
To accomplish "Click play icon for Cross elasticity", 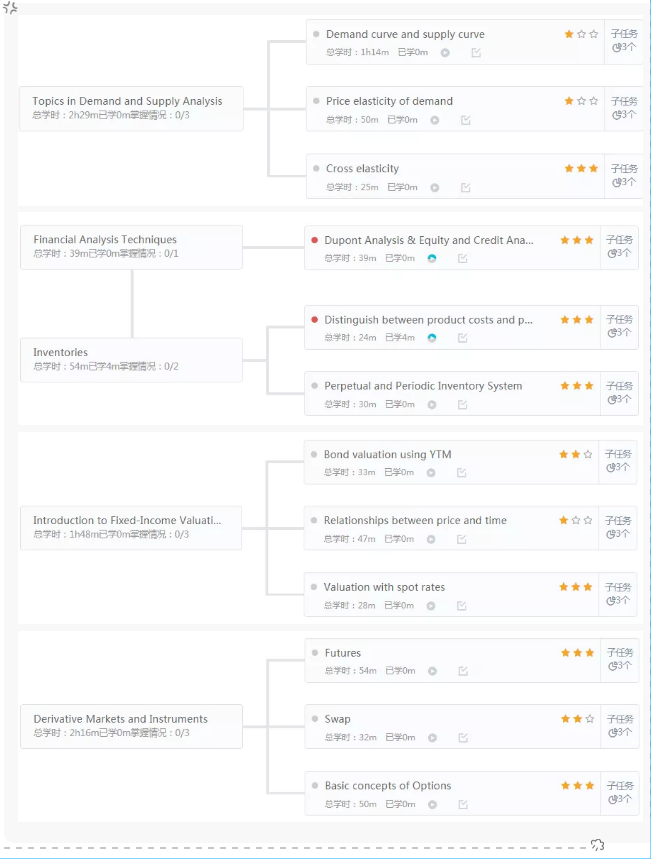I will coord(434,187).
